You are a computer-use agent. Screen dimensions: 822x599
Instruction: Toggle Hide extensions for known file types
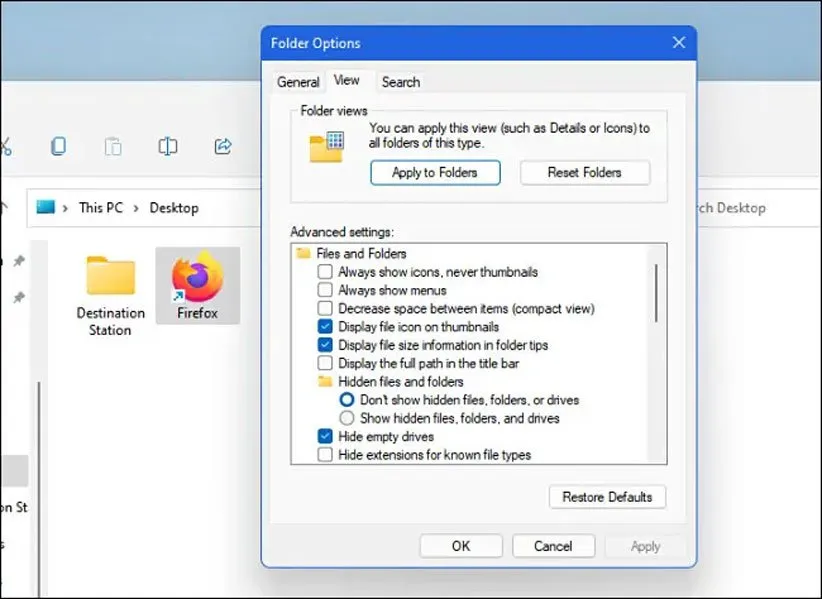click(x=325, y=455)
